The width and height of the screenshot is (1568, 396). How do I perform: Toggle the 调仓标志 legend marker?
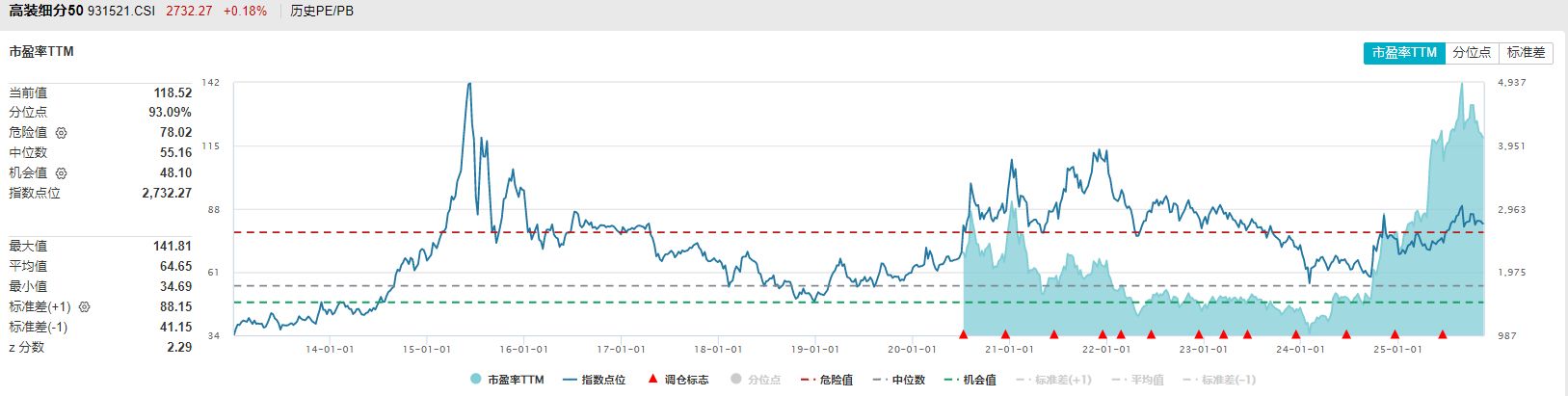click(x=678, y=380)
